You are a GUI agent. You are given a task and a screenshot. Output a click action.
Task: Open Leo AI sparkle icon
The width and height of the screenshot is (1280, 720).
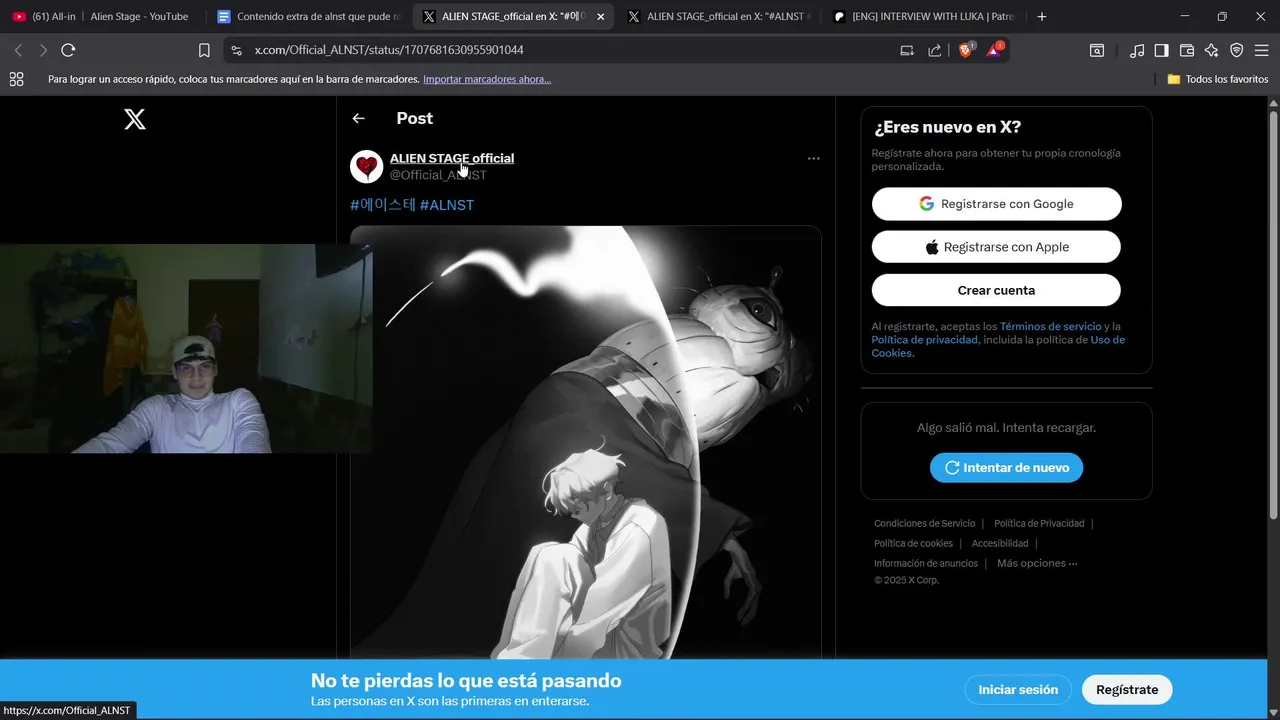coord(1212,50)
